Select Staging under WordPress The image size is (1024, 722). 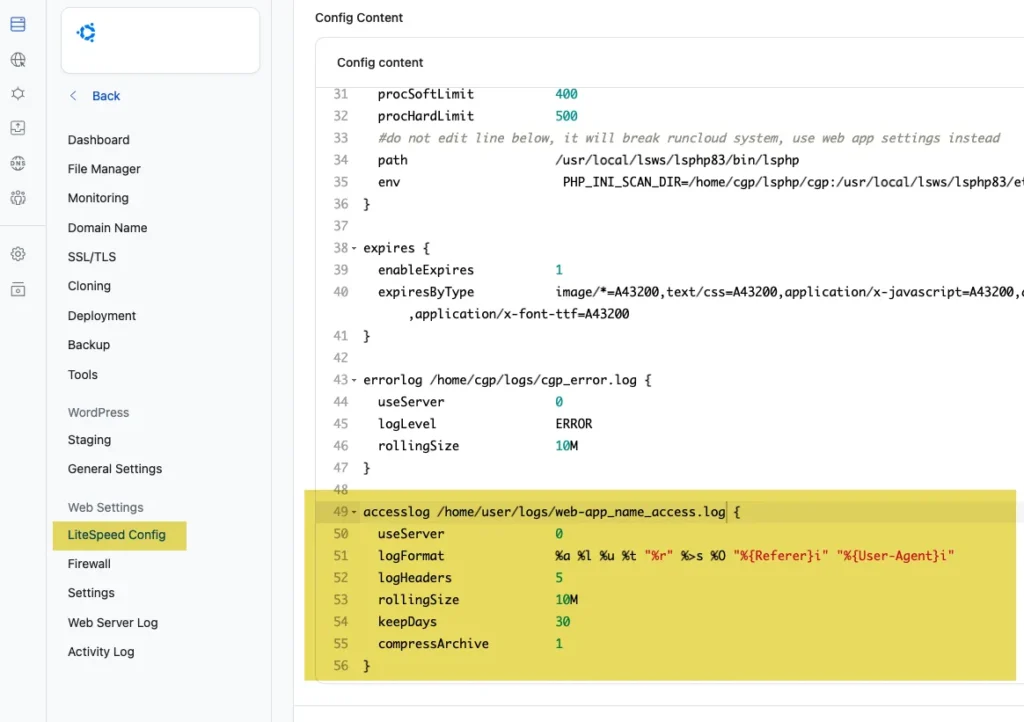coord(87,439)
